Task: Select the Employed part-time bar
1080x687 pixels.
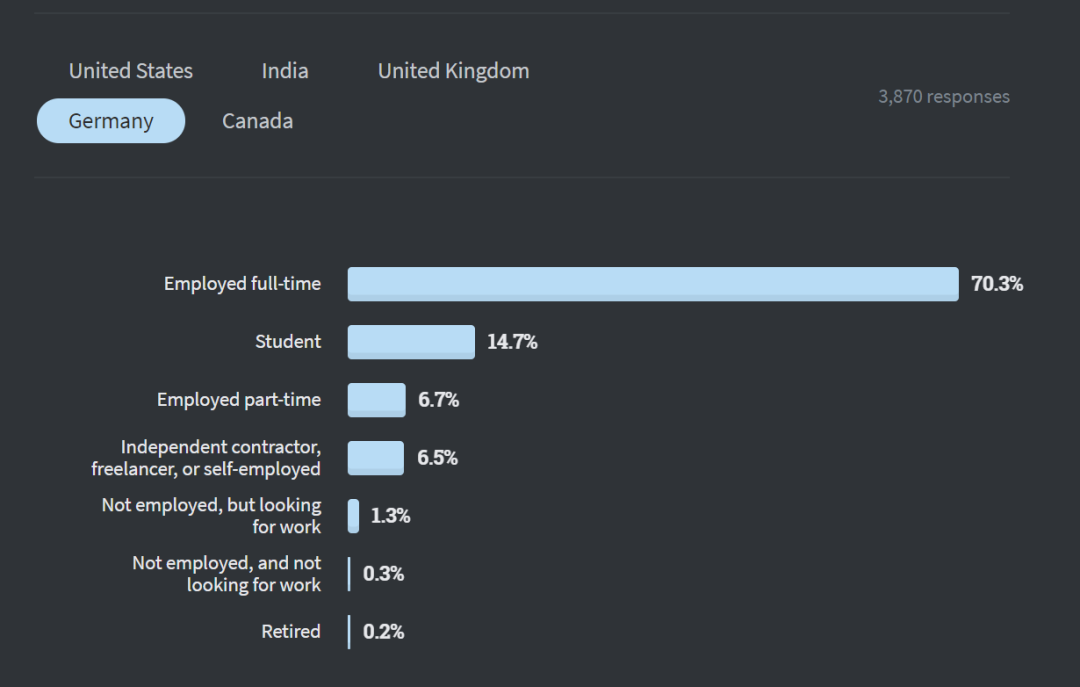Action: tap(377, 400)
